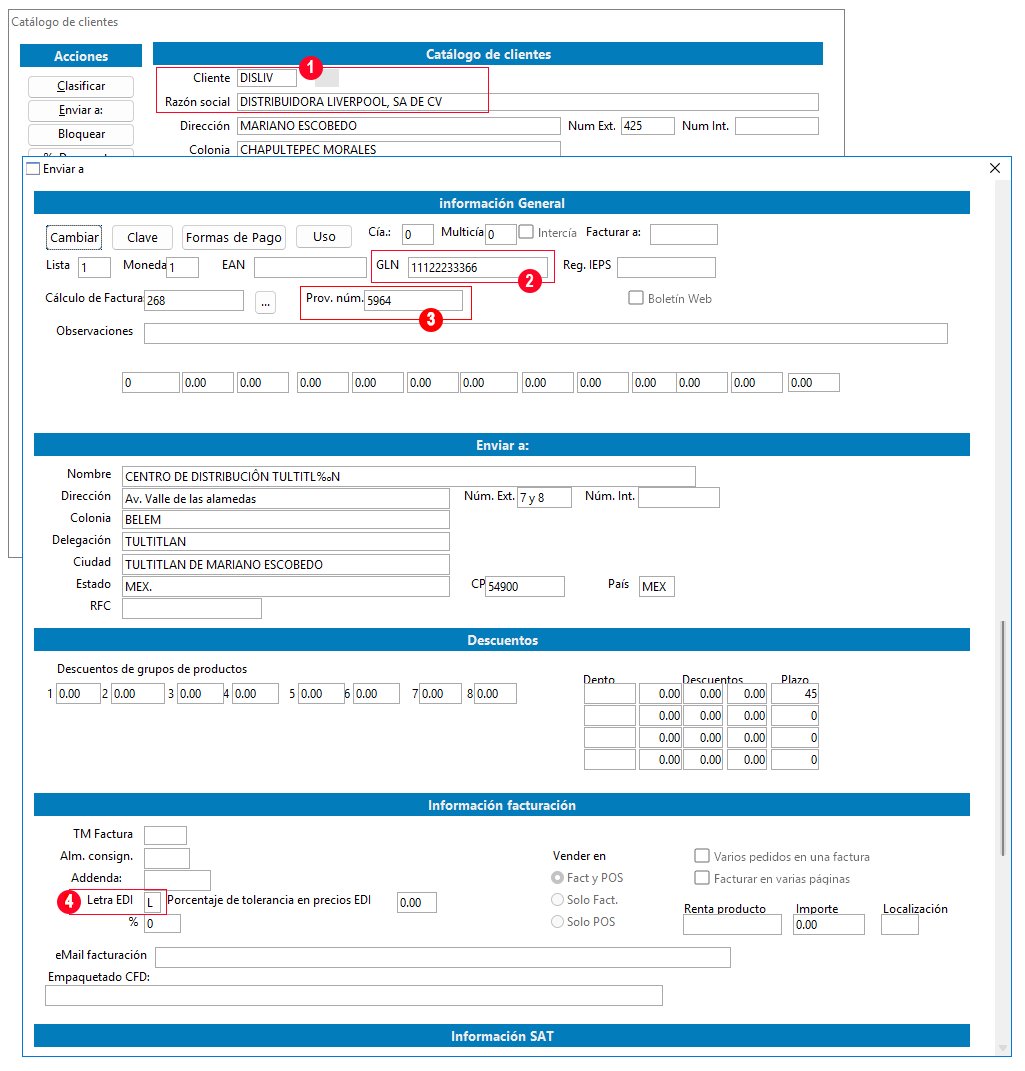
Task: Toggle the Intercía checkbox
Action: tap(526, 232)
